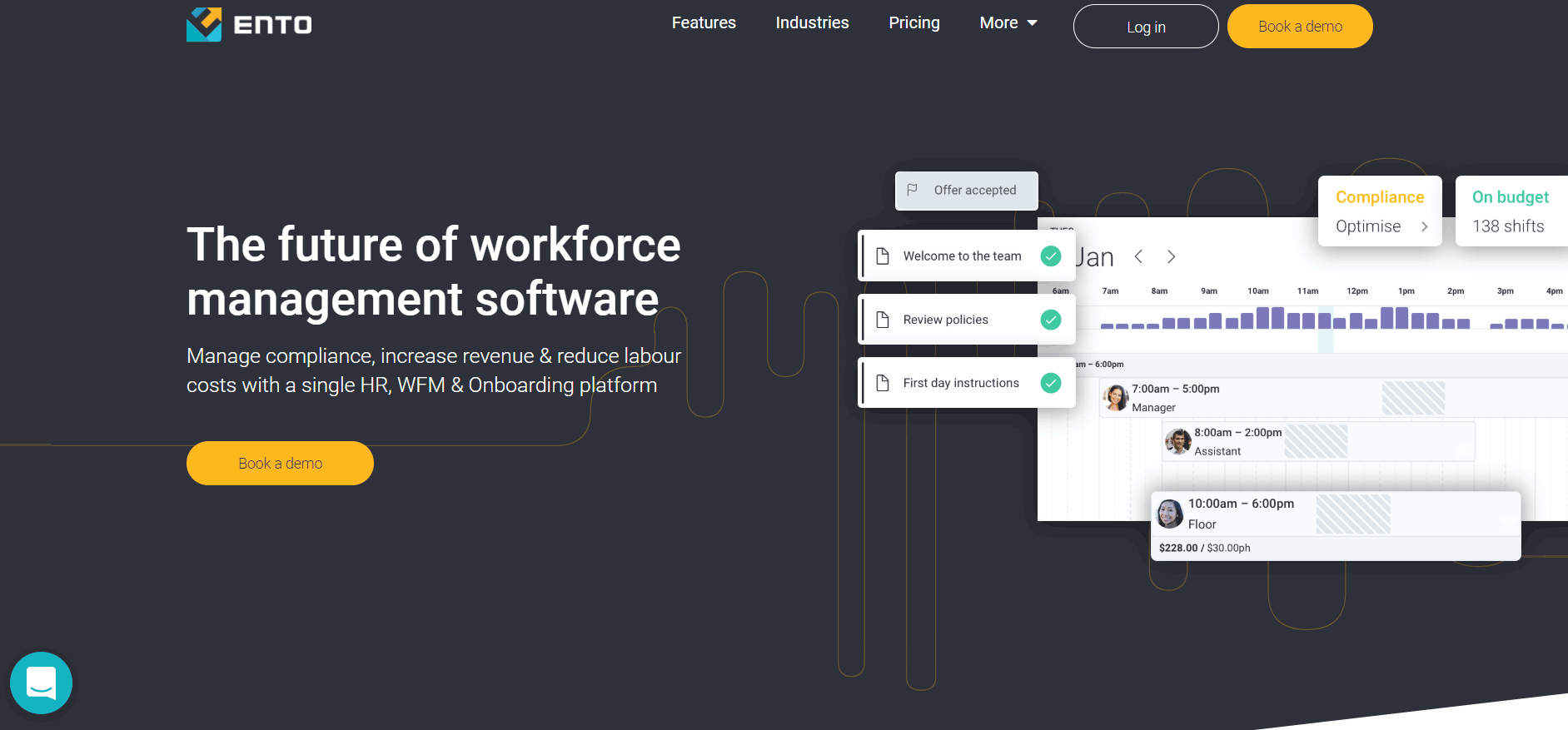Viewport: 1568px width, 730px height.
Task: Click the Ento logo icon
Action: click(204, 24)
